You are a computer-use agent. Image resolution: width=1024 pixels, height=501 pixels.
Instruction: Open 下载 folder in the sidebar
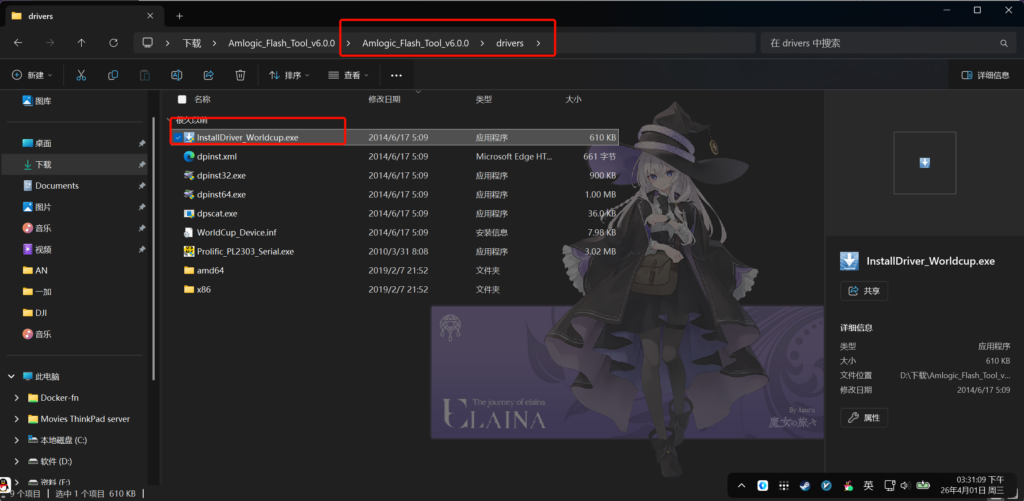(x=43, y=164)
